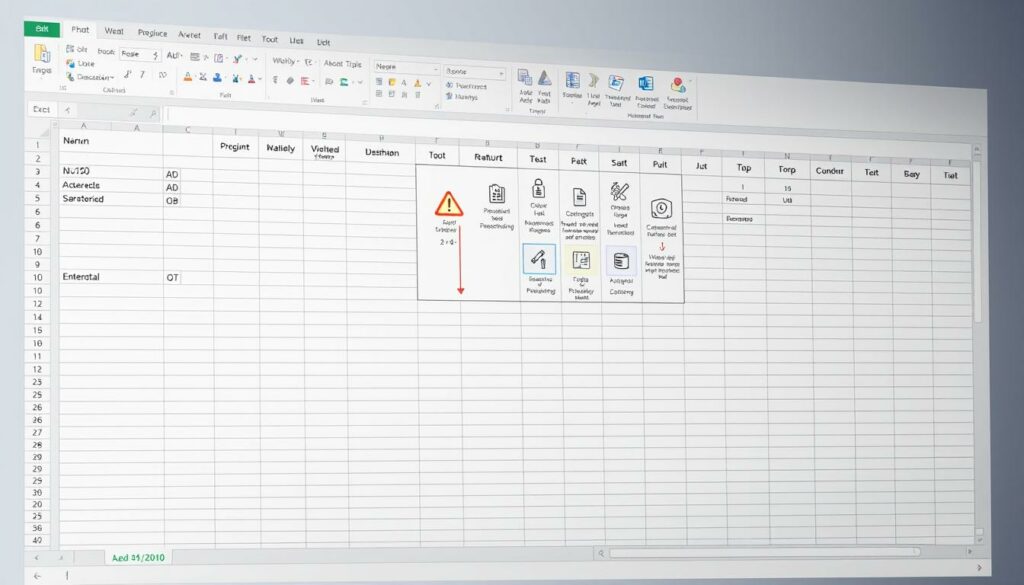Click the Mzaetys button in ribbon
The image size is (1024, 585).
[x=462, y=97]
